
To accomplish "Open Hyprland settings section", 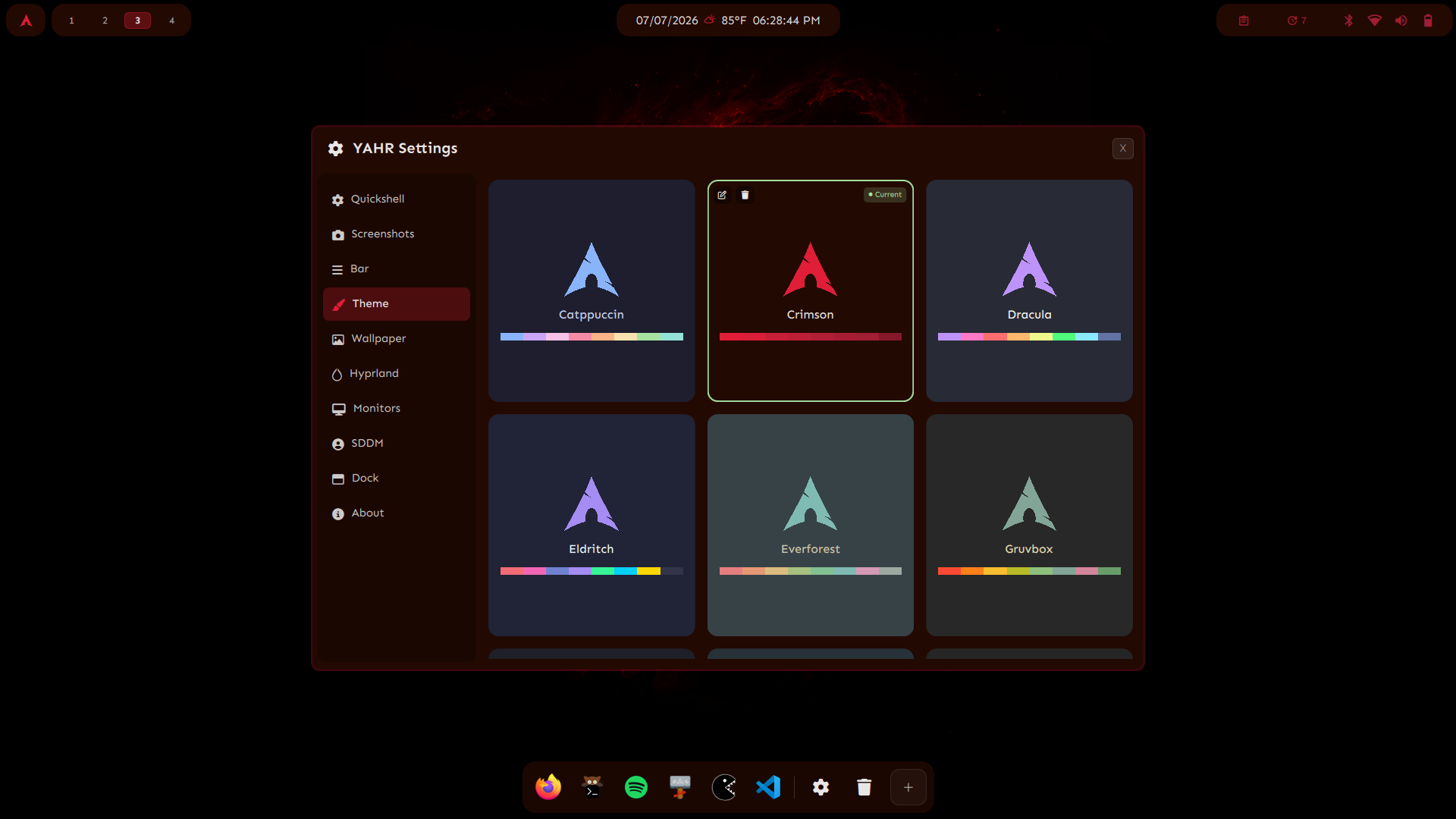I will point(396,373).
